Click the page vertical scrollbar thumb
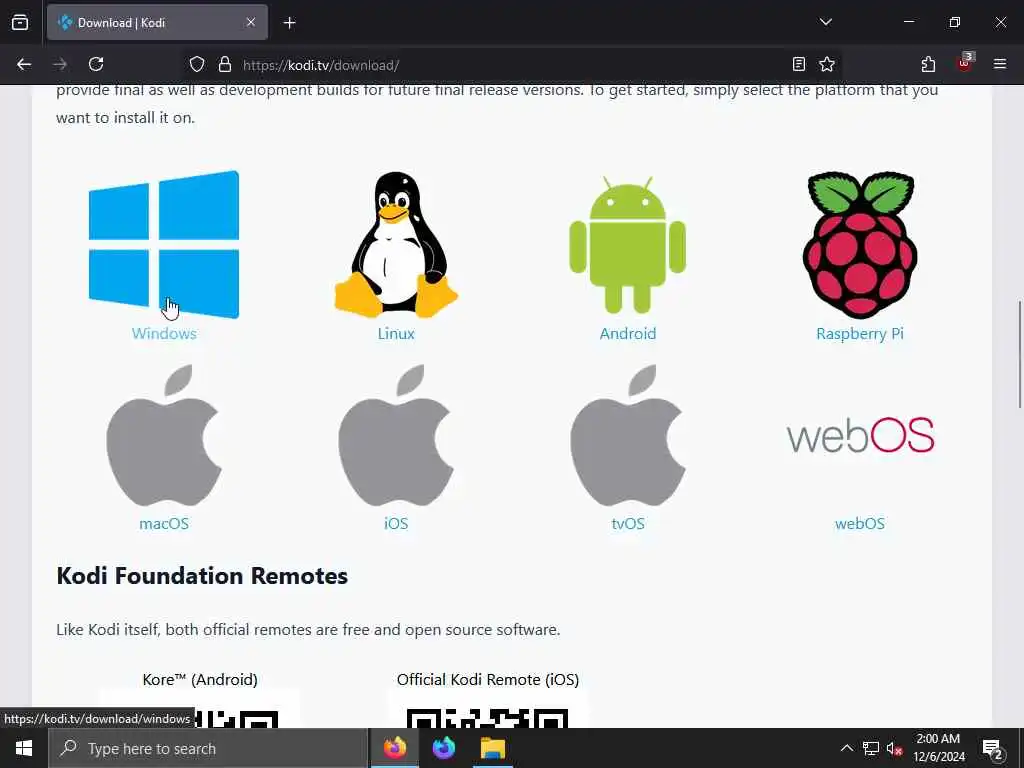Viewport: 1024px width, 768px height. click(x=1019, y=355)
